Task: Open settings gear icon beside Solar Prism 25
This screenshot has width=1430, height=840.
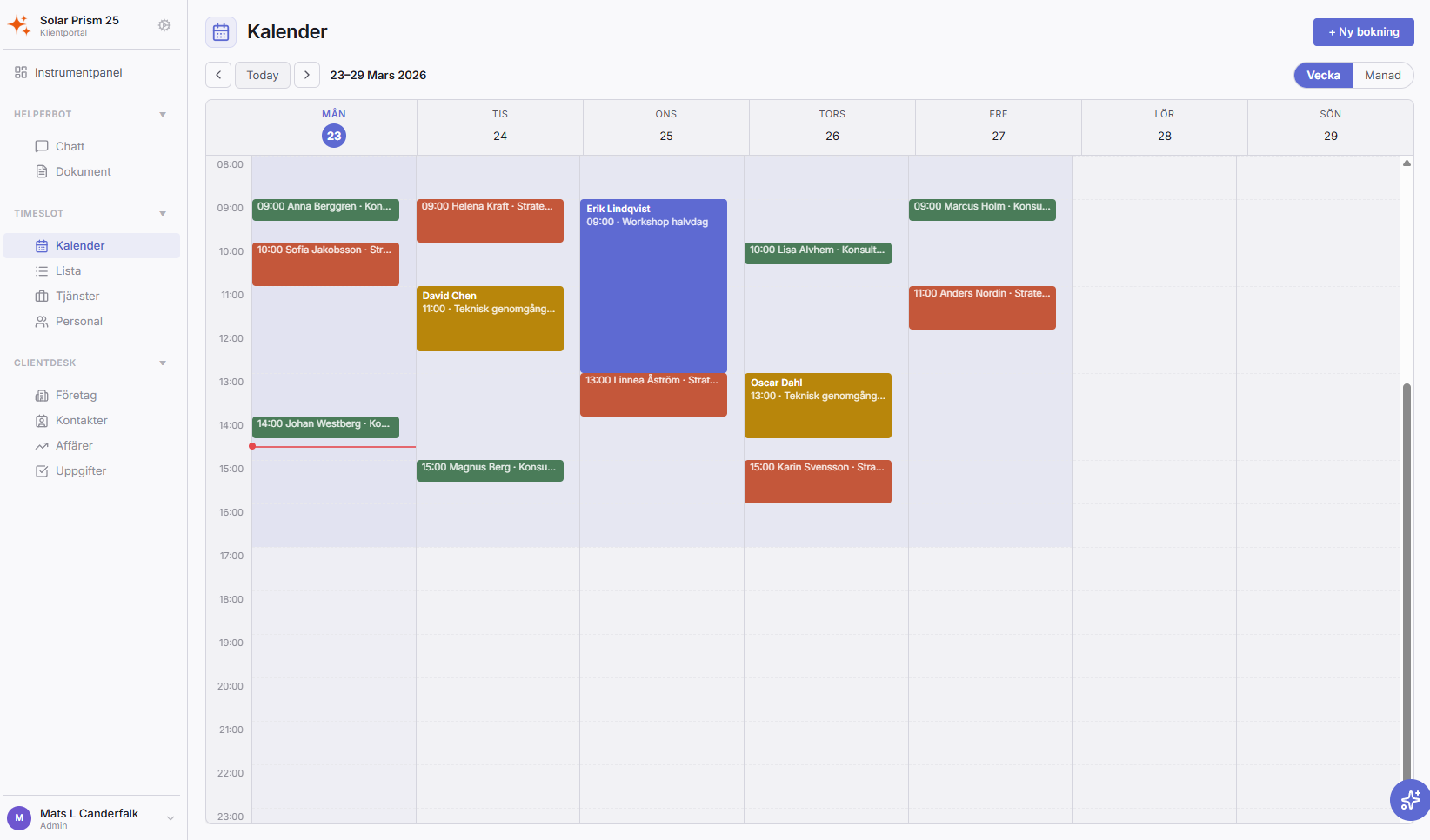Action: (164, 26)
